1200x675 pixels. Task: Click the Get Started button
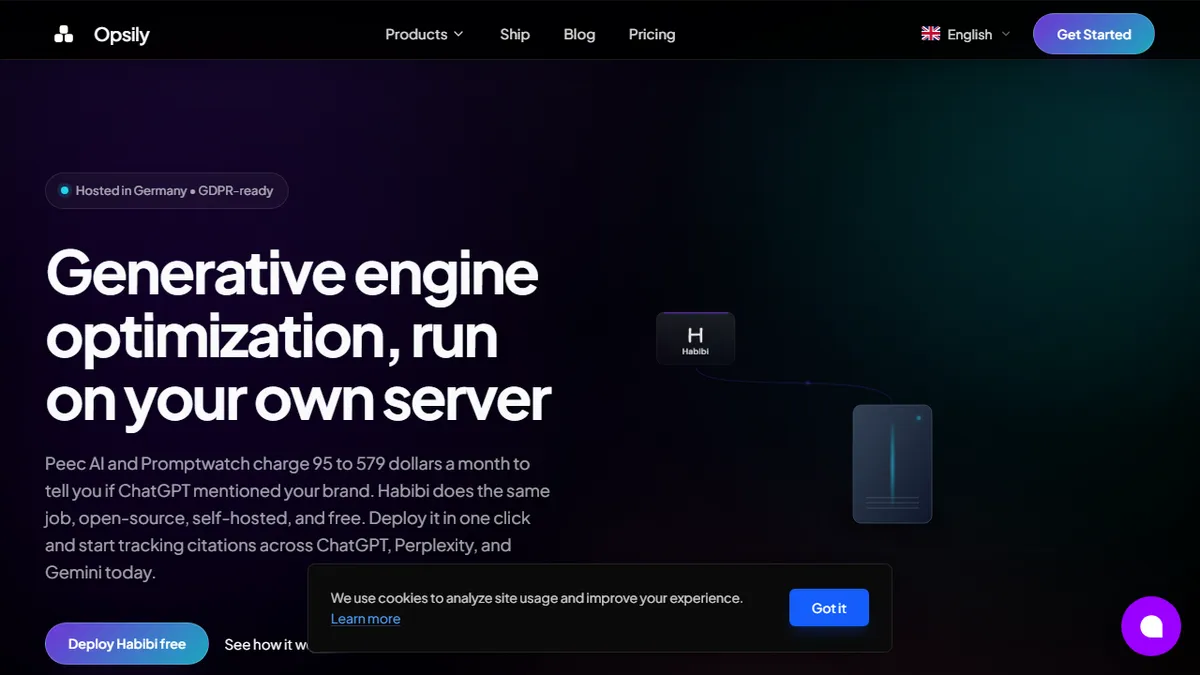click(1094, 34)
